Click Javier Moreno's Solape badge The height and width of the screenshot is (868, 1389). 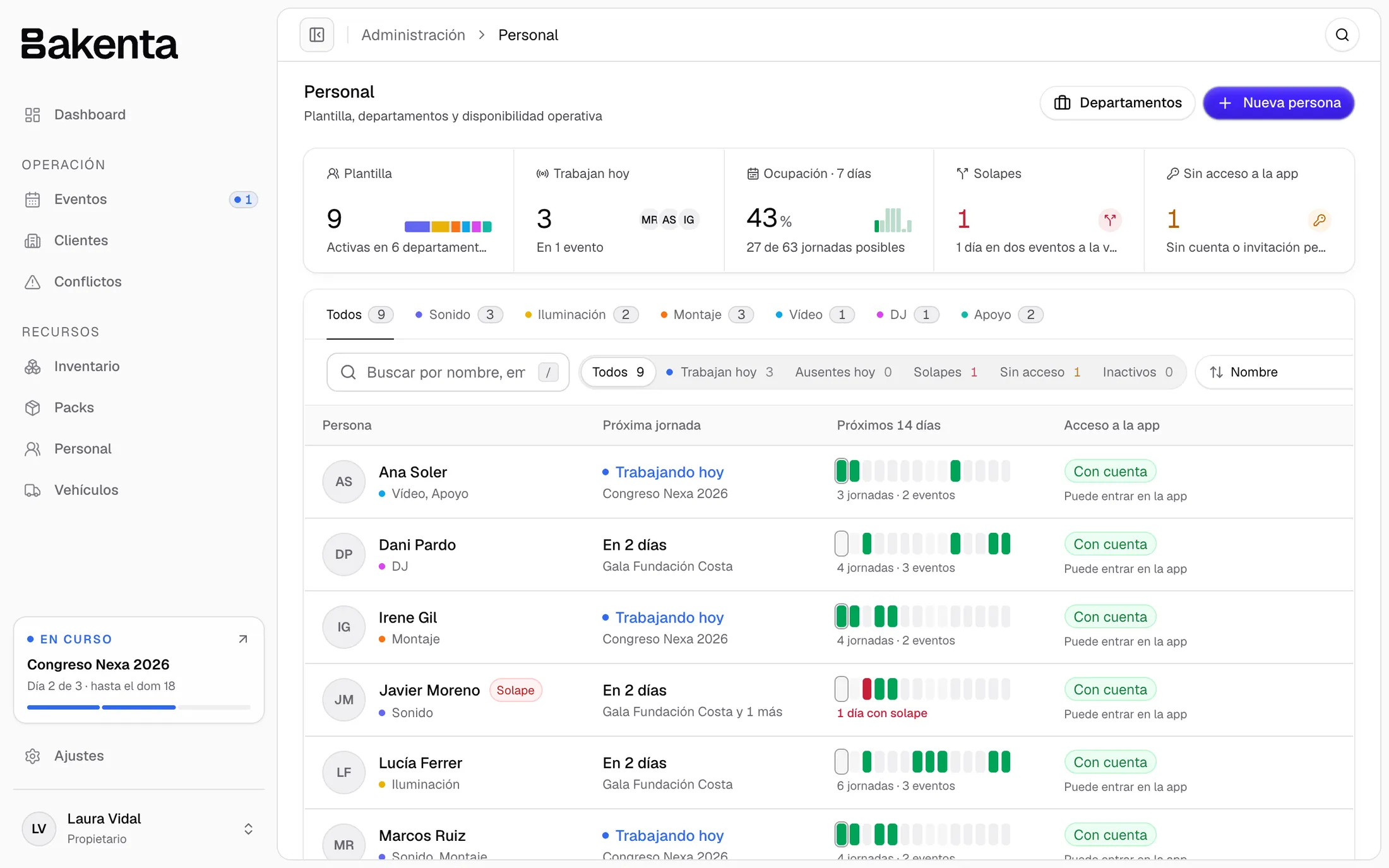[x=515, y=690]
